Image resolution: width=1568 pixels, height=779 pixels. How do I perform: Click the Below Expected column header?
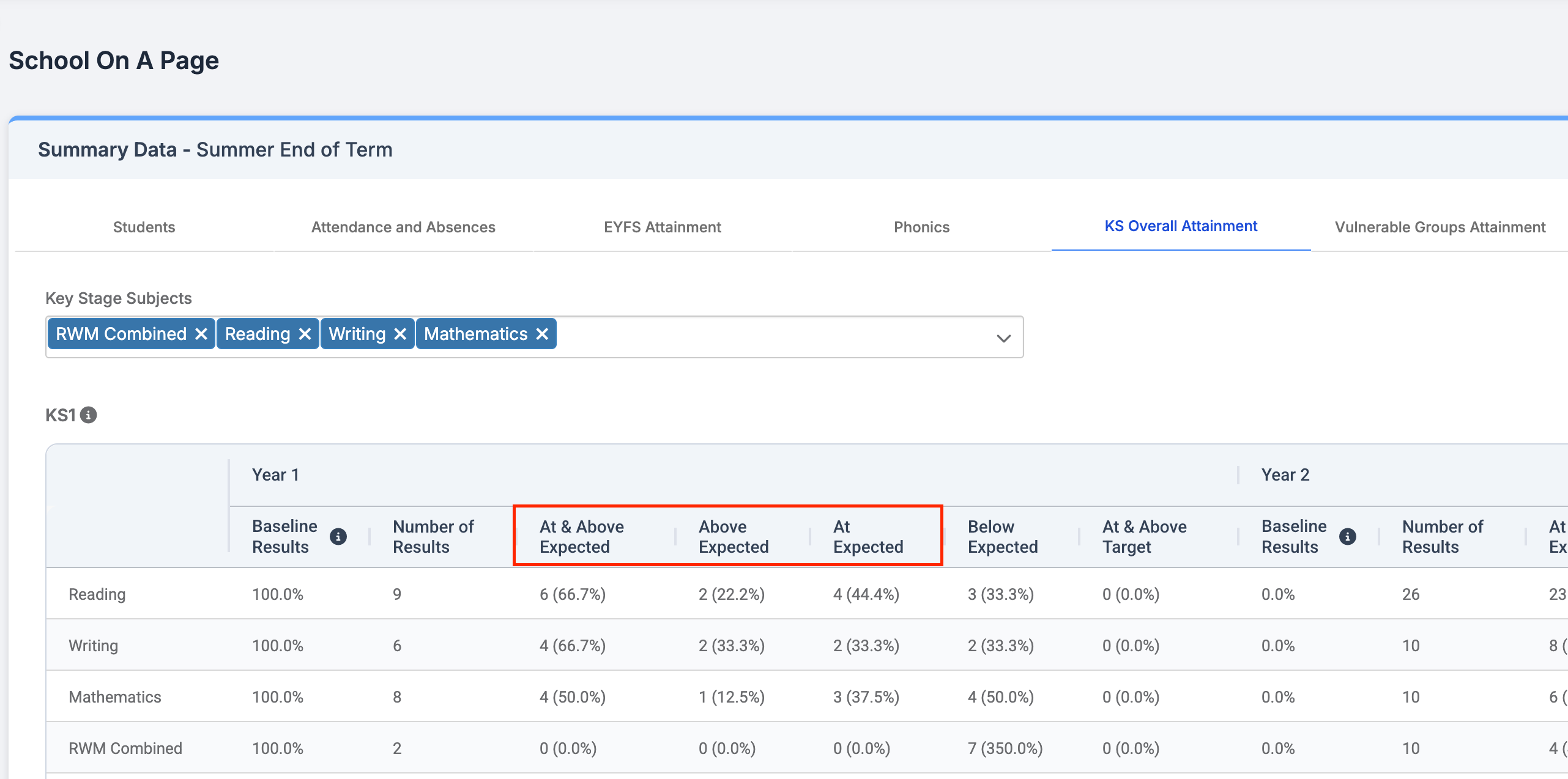click(x=1002, y=536)
